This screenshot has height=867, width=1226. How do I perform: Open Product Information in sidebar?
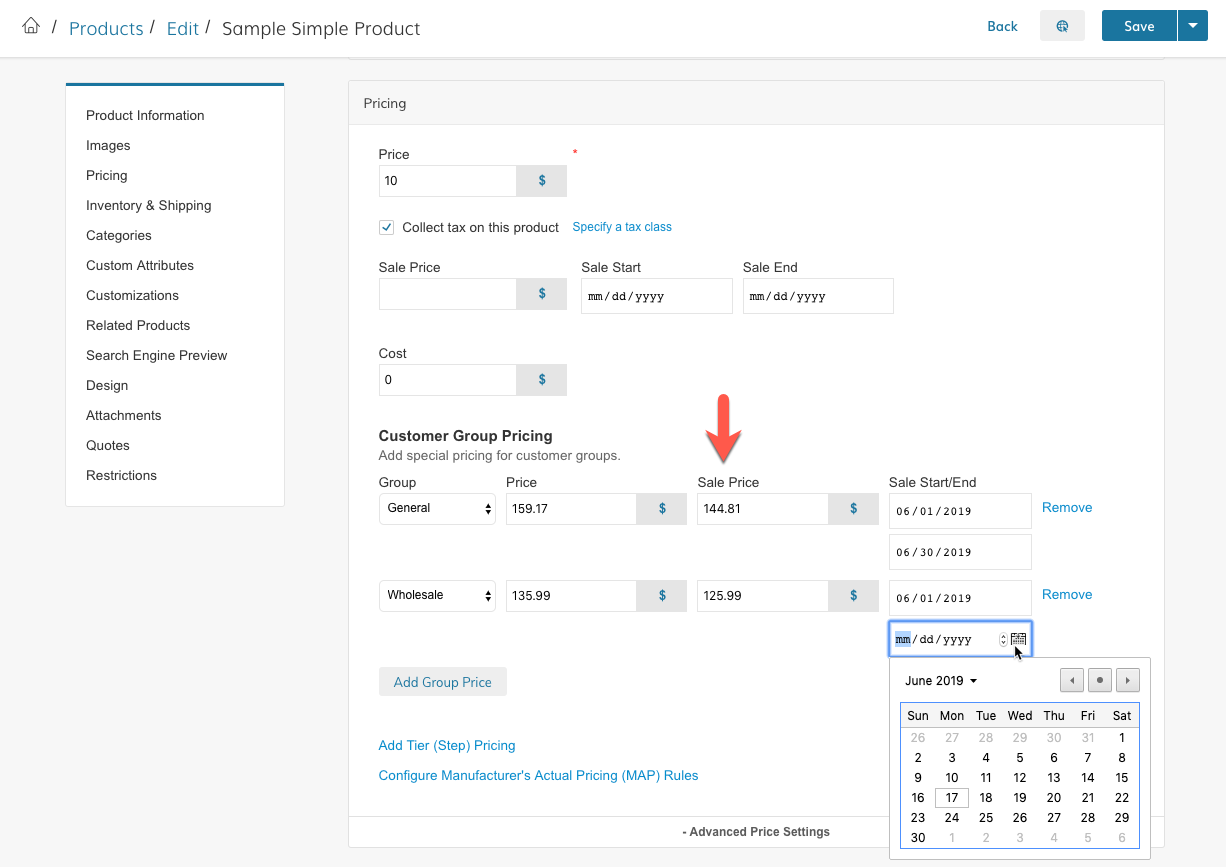(x=145, y=115)
